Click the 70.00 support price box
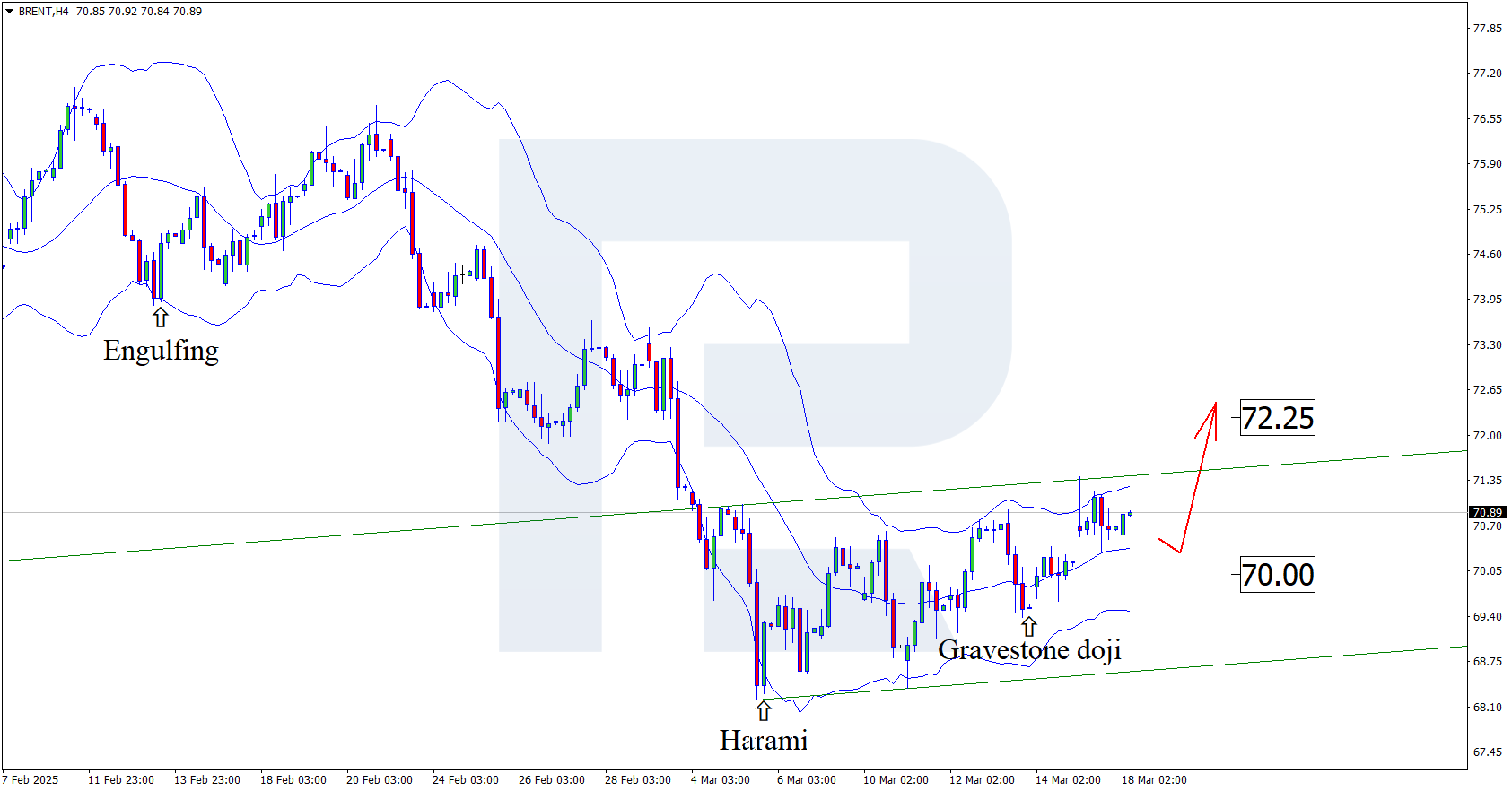This screenshot has height=791, width=1512. pos(1277,575)
